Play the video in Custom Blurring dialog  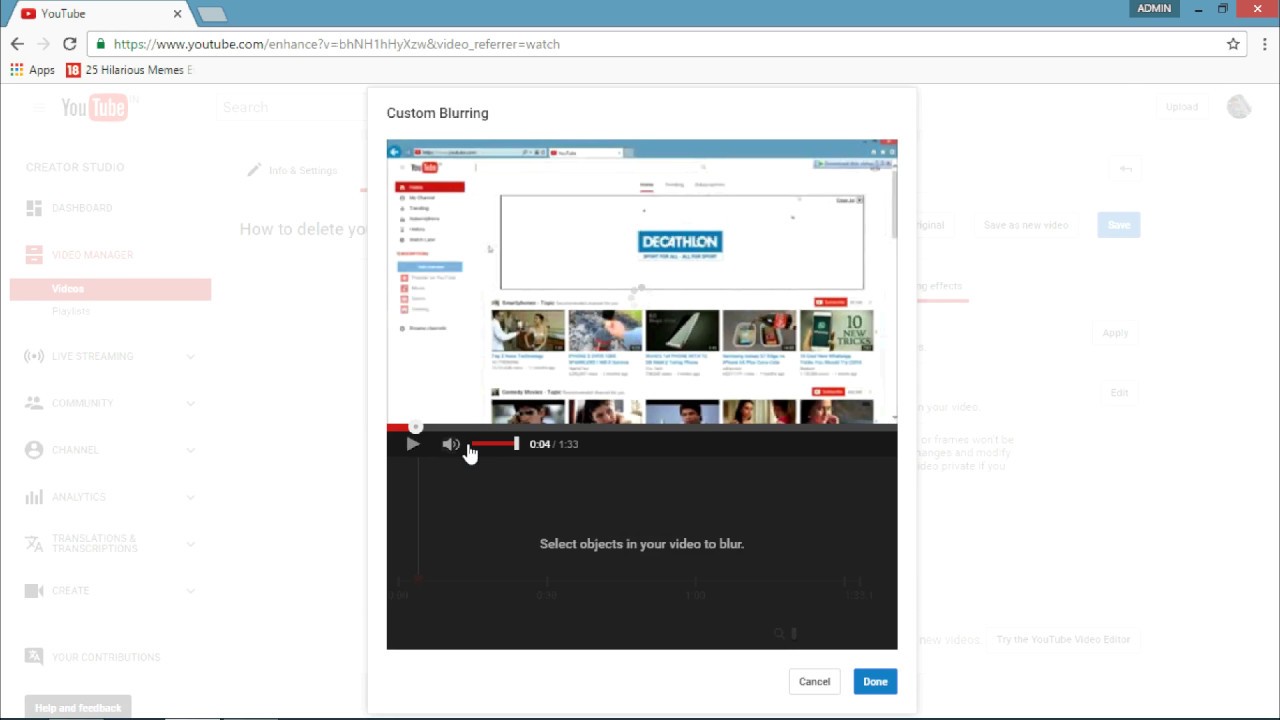412,444
